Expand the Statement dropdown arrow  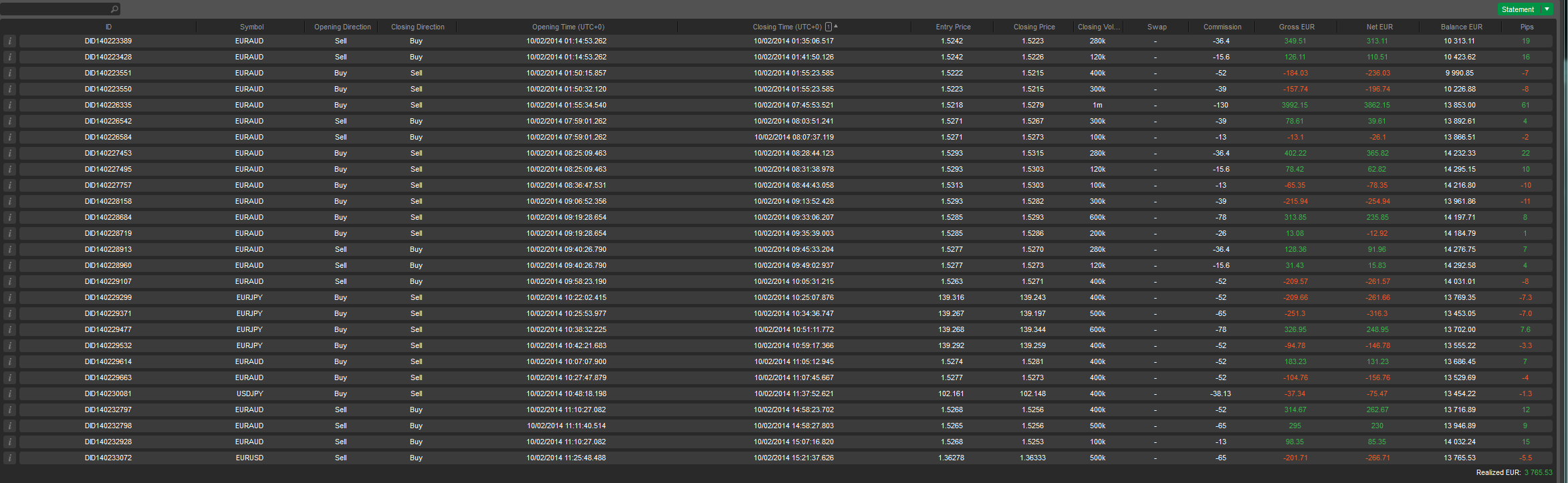pos(1547,9)
